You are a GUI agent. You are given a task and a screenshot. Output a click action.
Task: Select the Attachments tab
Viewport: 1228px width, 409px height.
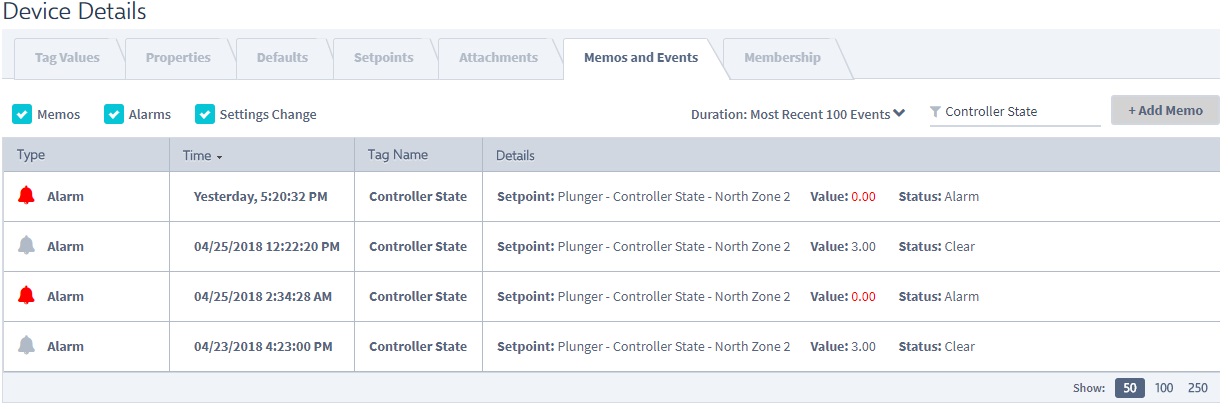[498, 57]
